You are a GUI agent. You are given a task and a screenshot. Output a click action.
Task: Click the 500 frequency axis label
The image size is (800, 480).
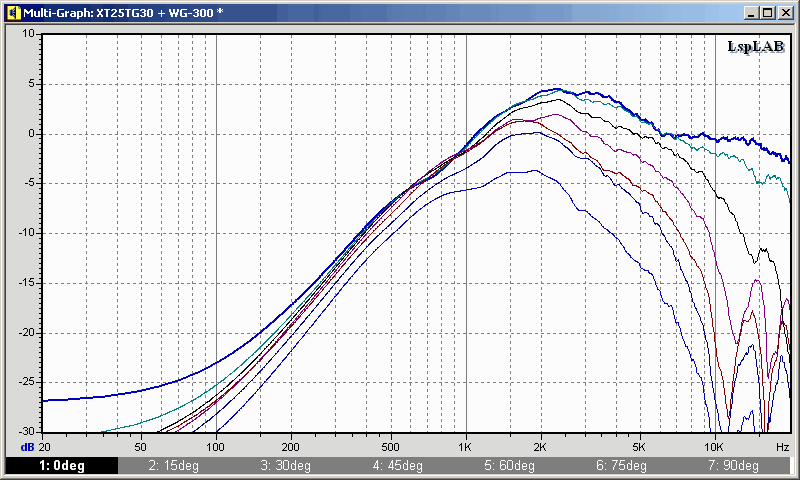[x=390, y=447]
